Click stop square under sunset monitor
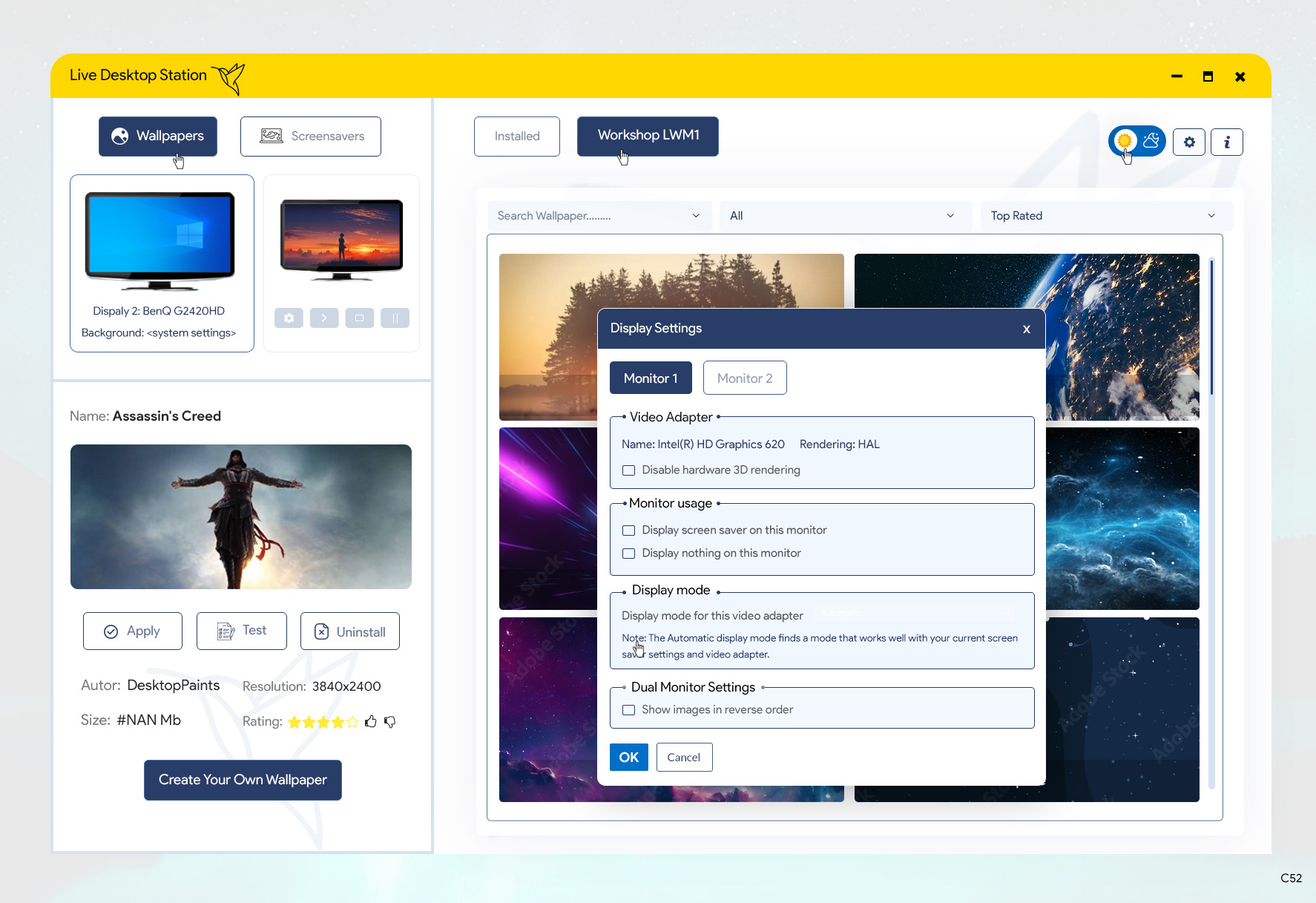The width and height of the screenshot is (1316, 903). [x=359, y=318]
